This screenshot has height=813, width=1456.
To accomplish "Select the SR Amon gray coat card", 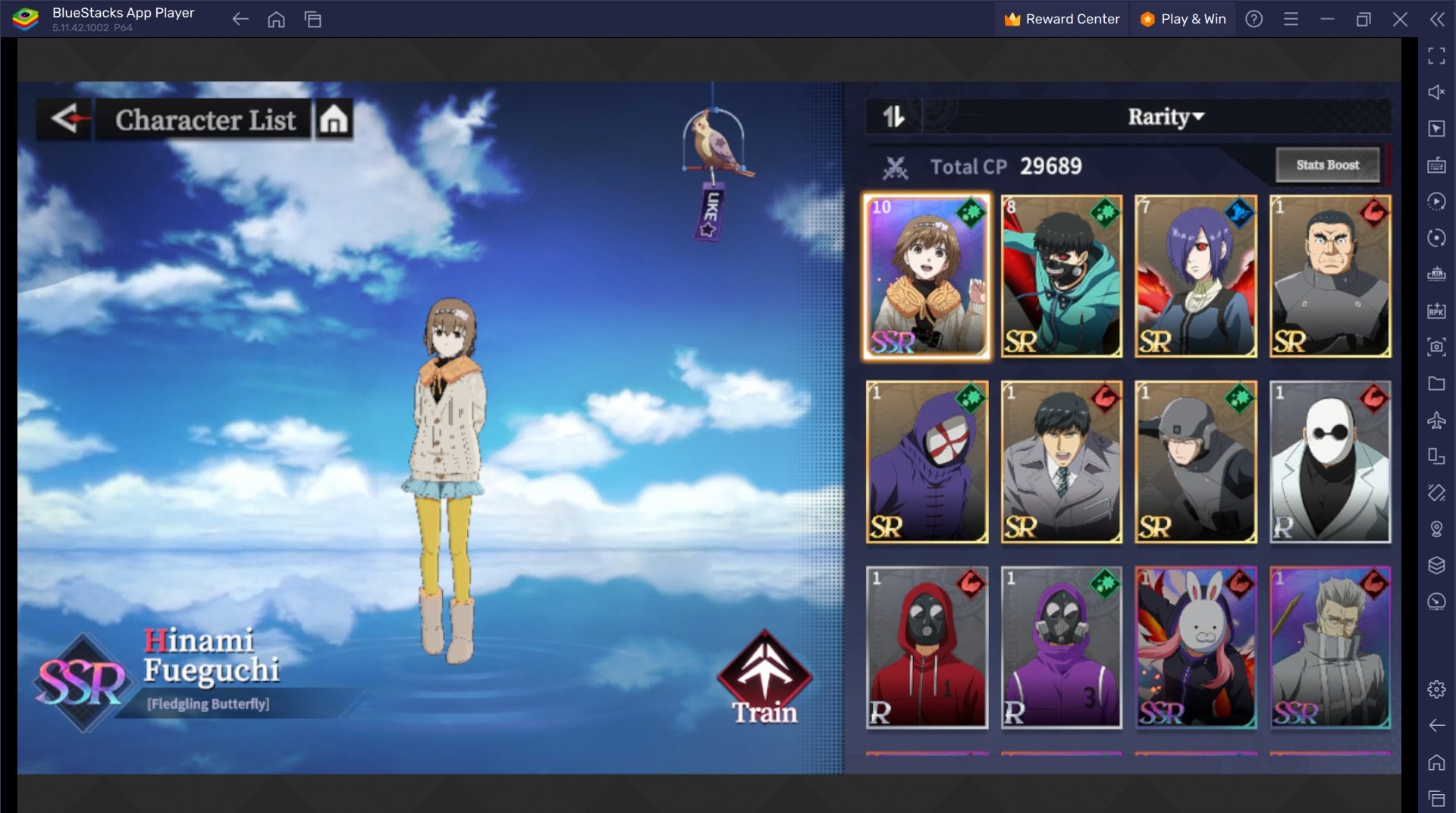I will pos(1061,462).
